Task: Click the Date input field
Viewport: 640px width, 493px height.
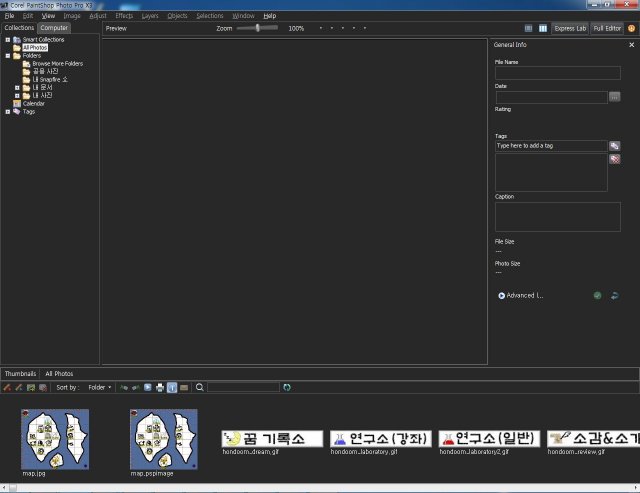Action: pyautogui.click(x=551, y=97)
